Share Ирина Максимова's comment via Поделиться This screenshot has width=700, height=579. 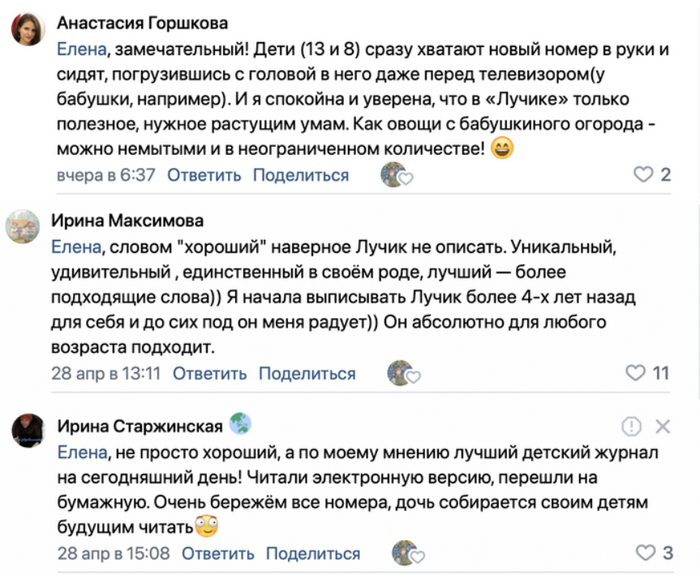click(x=307, y=373)
